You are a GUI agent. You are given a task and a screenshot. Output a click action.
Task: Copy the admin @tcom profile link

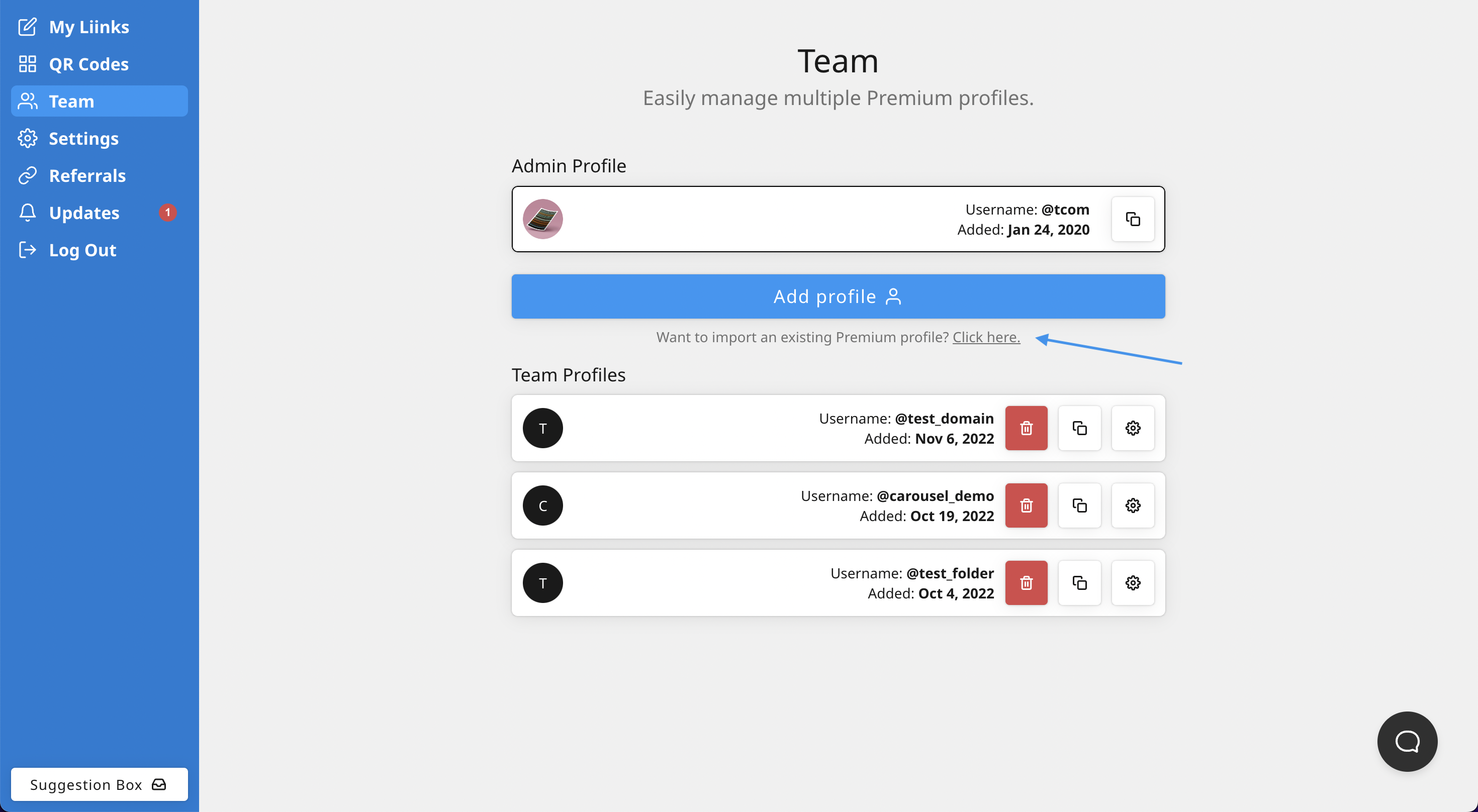[x=1133, y=219]
